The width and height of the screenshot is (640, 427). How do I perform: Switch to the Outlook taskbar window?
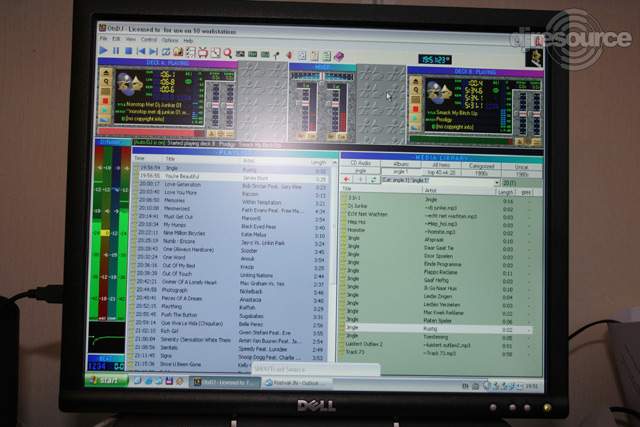[x=296, y=383]
